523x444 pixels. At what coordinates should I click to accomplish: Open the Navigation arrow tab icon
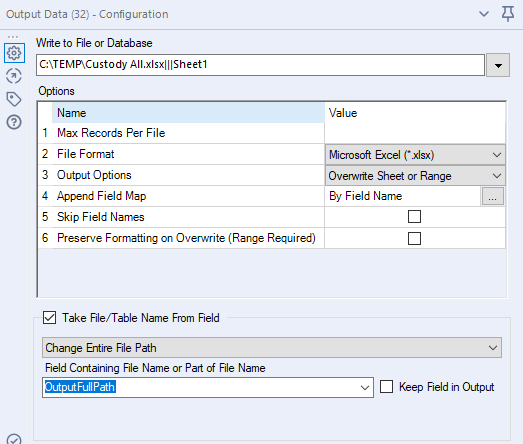14,76
